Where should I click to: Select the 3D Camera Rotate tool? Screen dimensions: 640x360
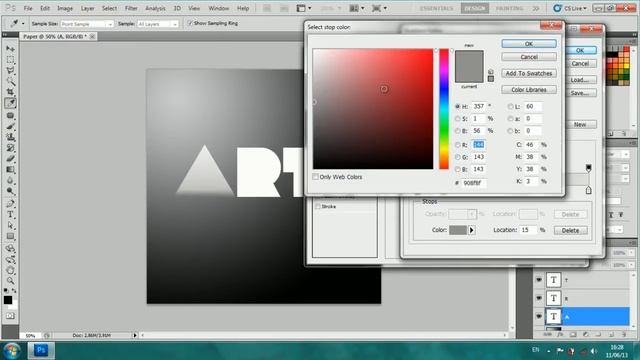(10, 259)
